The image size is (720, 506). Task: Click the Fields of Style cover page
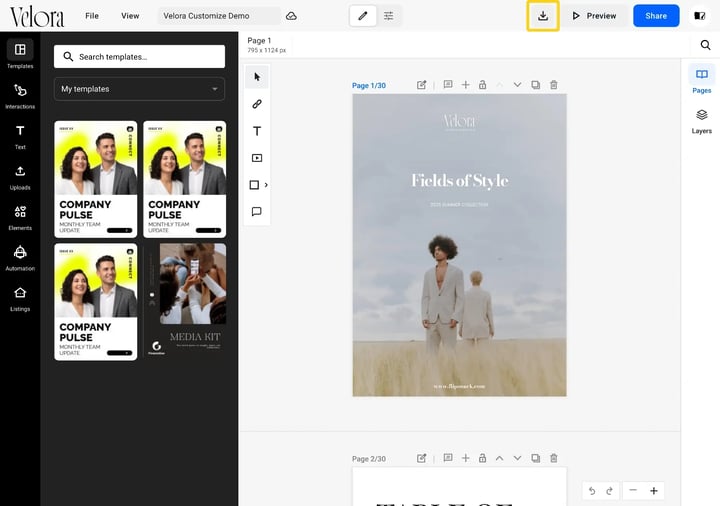pos(459,245)
